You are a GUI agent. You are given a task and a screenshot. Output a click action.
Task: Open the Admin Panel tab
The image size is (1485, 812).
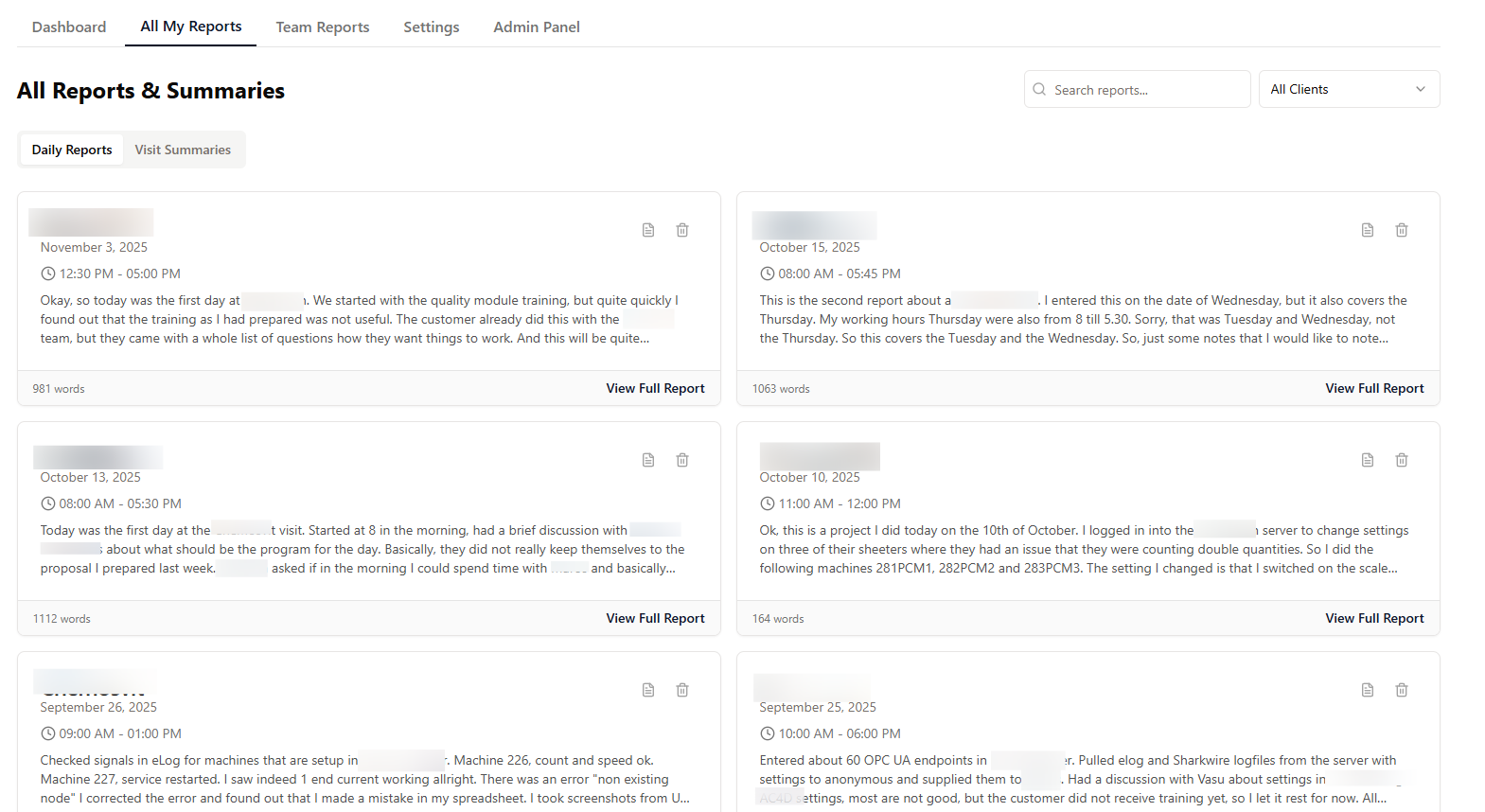(x=537, y=26)
